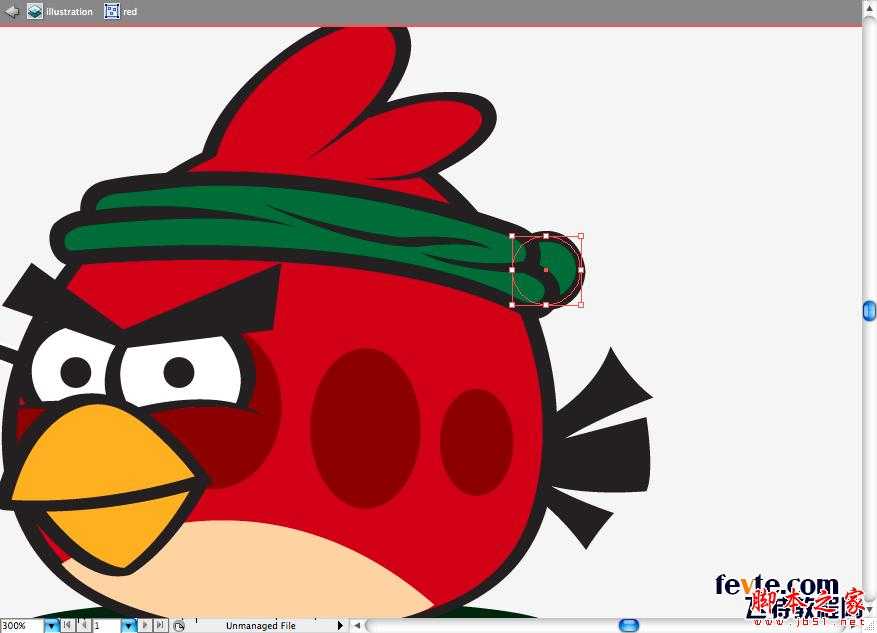Go to the previous artboard
This screenshot has width=877, height=633.
tap(83, 625)
